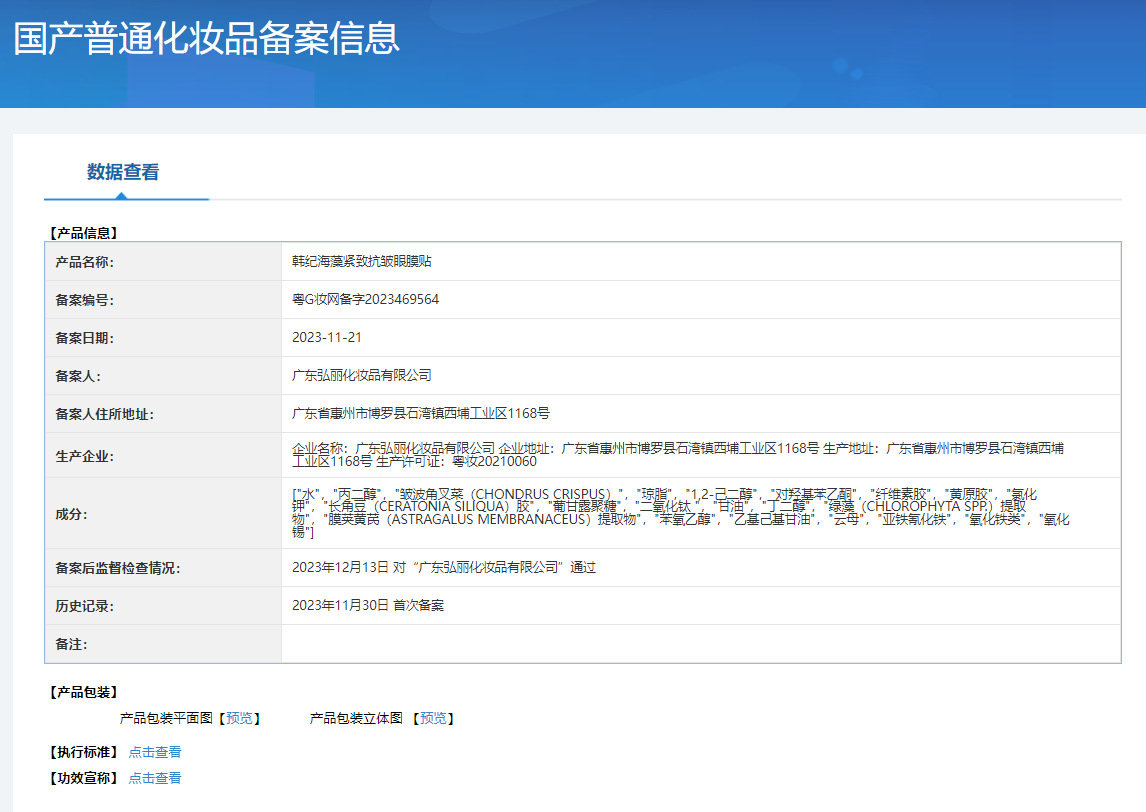The height and width of the screenshot is (812, 1146).
Task: Click the 产品名称 label cell
Action: coord(163,262)
